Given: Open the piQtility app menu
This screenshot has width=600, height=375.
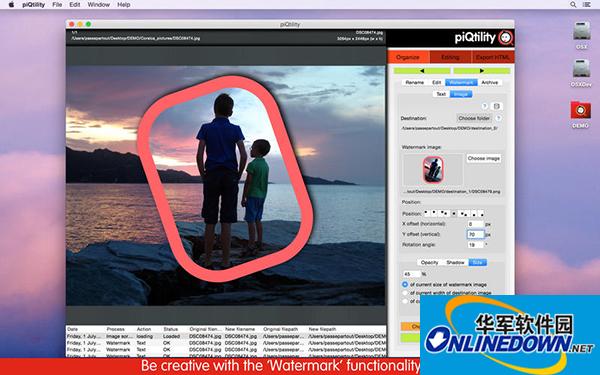Looking at the screenshot, I should tap(33, 5).
